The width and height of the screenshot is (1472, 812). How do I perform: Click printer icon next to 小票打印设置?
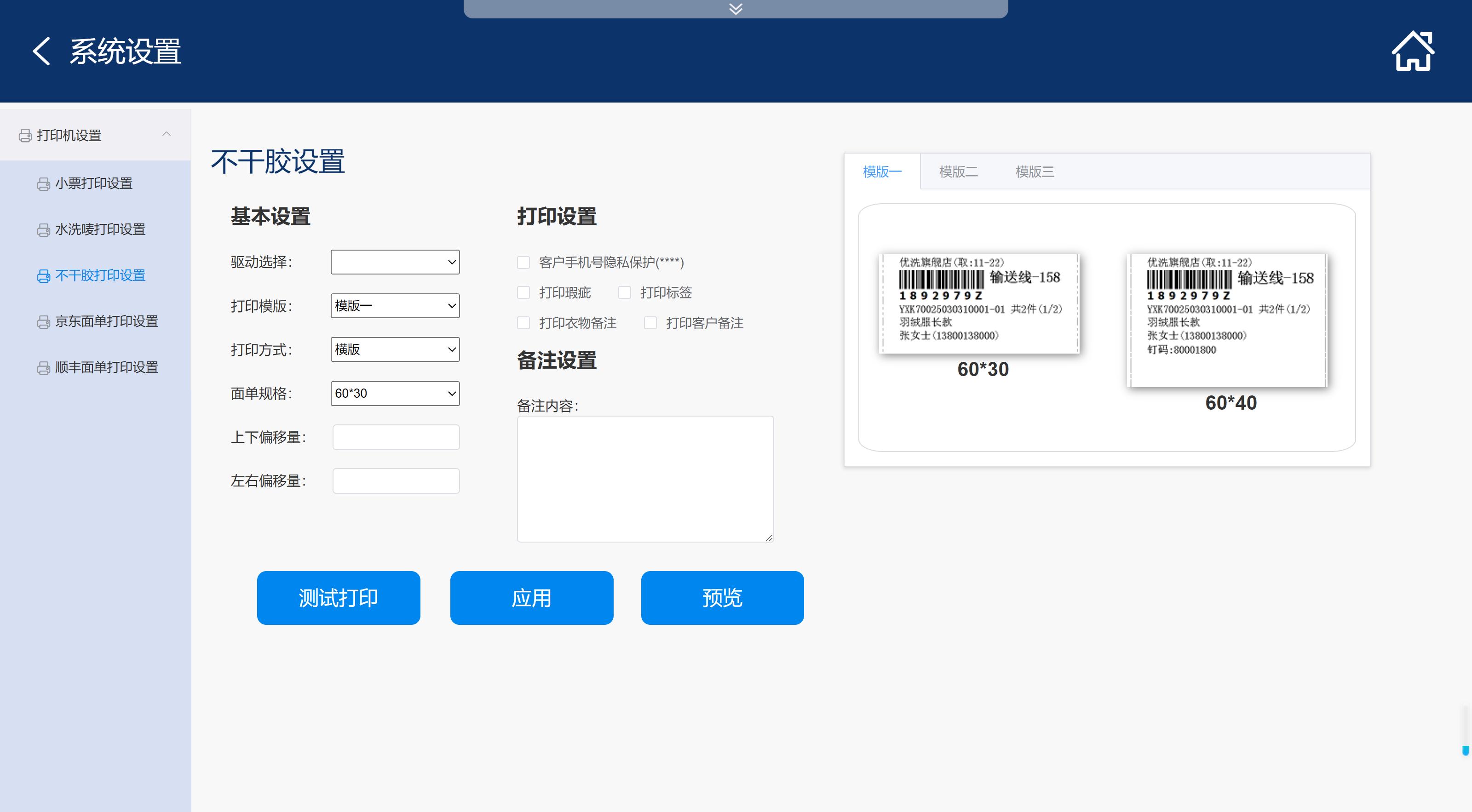pos(43,184)
